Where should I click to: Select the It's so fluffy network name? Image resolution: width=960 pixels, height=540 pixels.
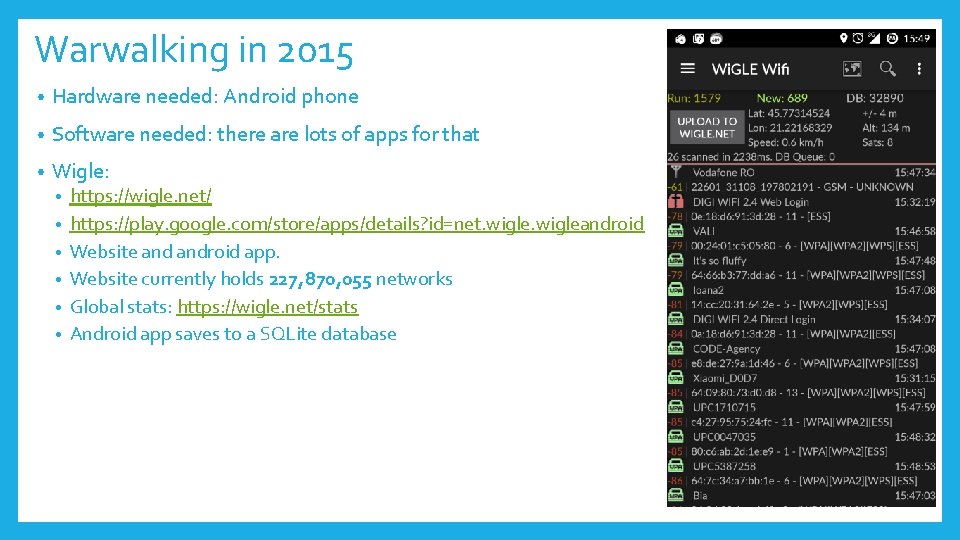pyautogui.click(x=719, y=261)
